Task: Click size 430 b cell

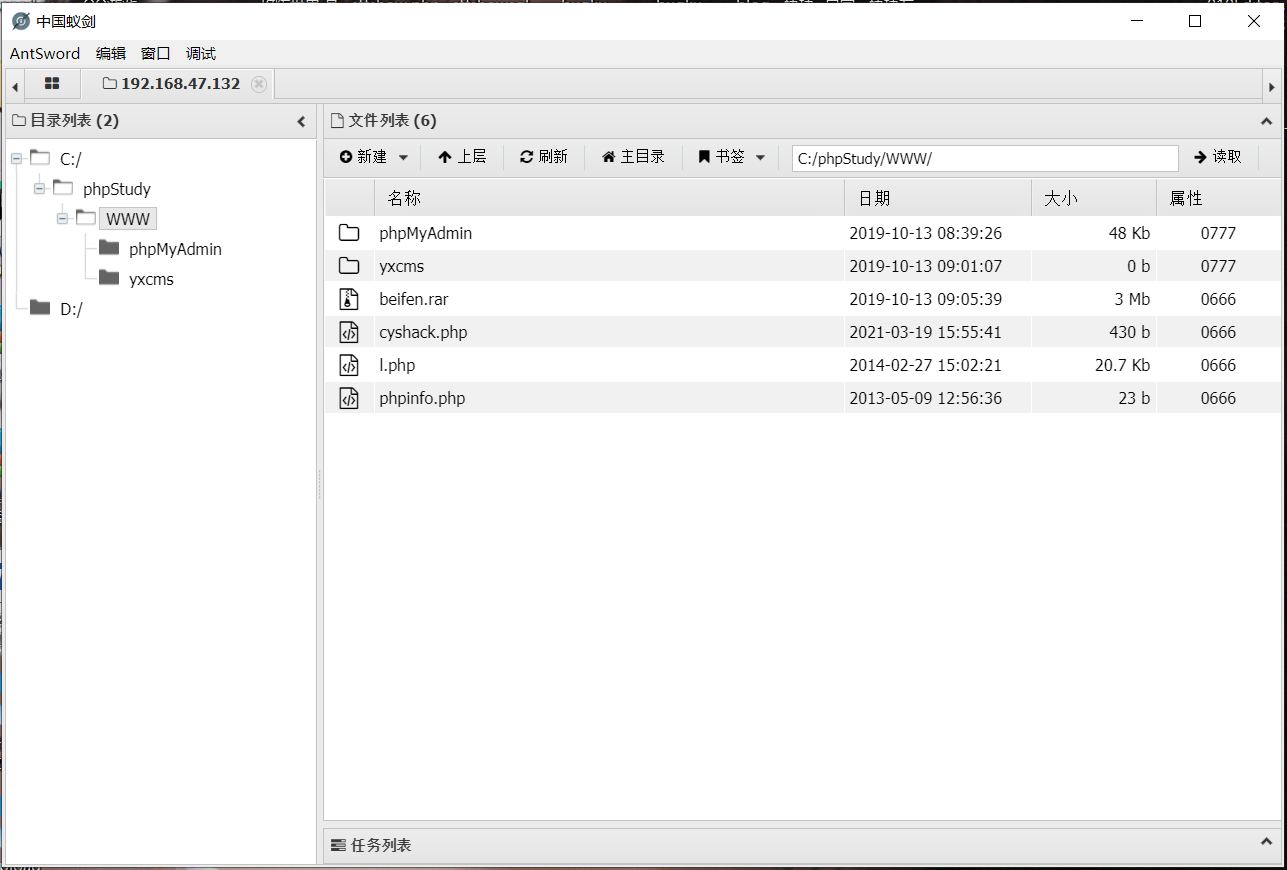Action: [1130, 332]
